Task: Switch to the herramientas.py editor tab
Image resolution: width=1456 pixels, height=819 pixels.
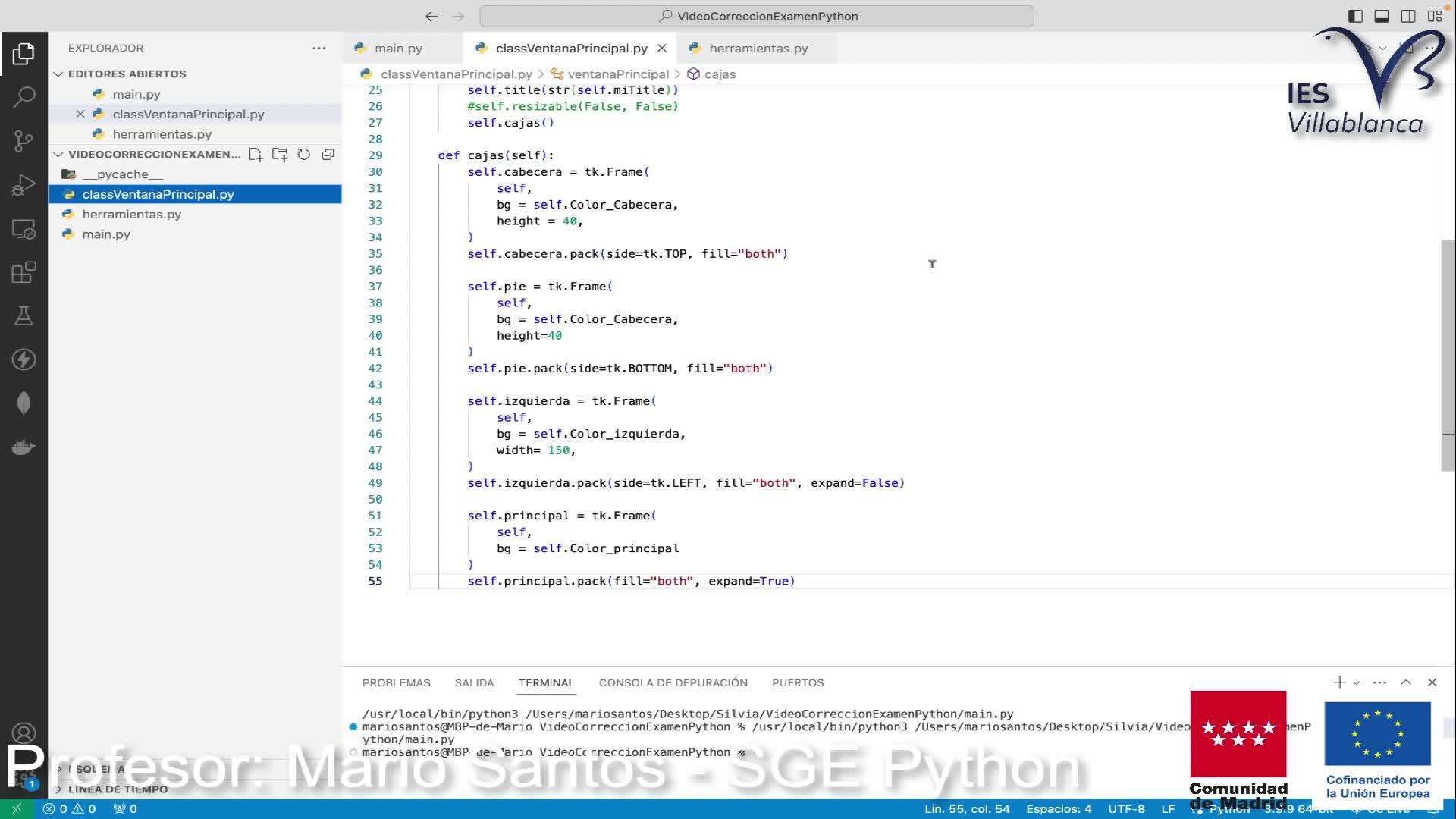Action: [758, 49]
